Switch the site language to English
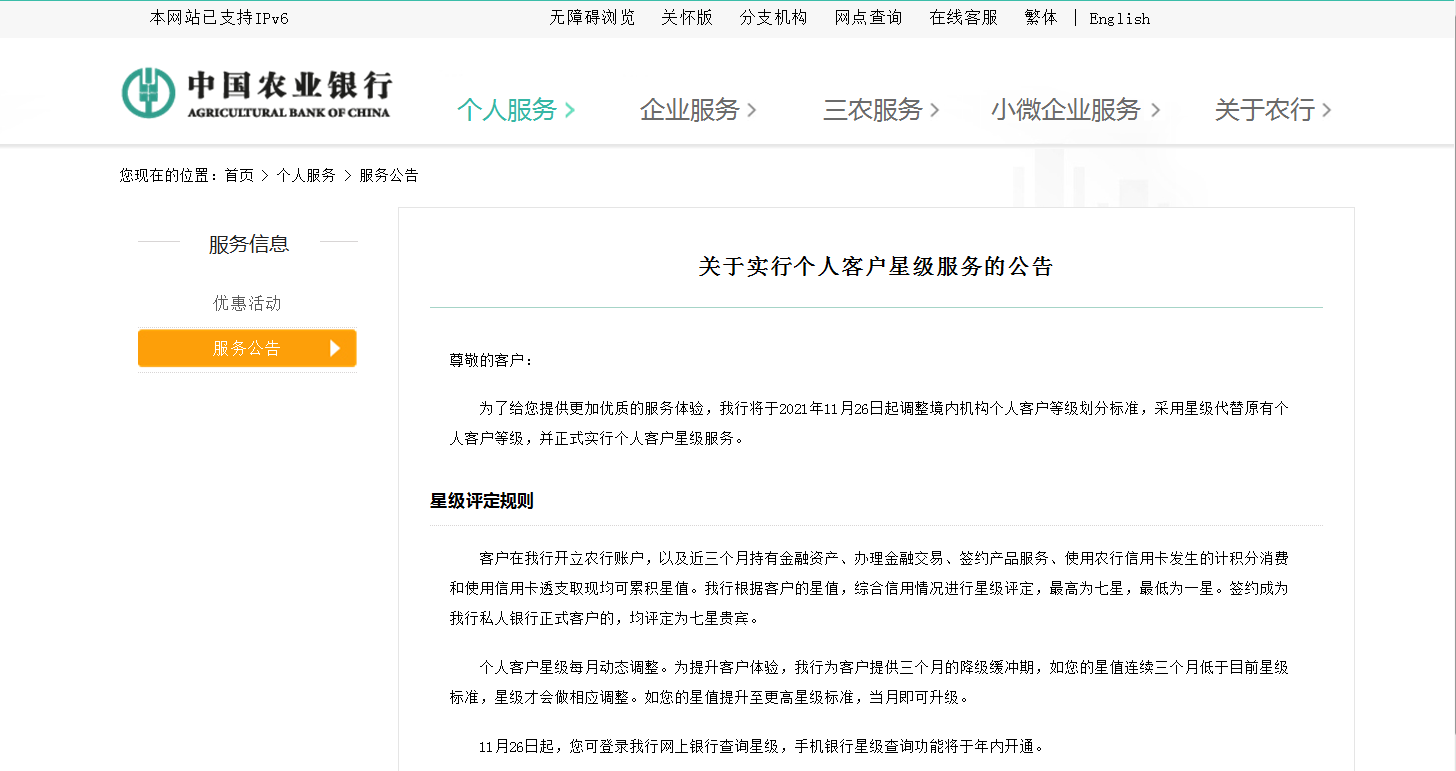Viewport: 1456px width, 771px height. (x=1119, y=18)
